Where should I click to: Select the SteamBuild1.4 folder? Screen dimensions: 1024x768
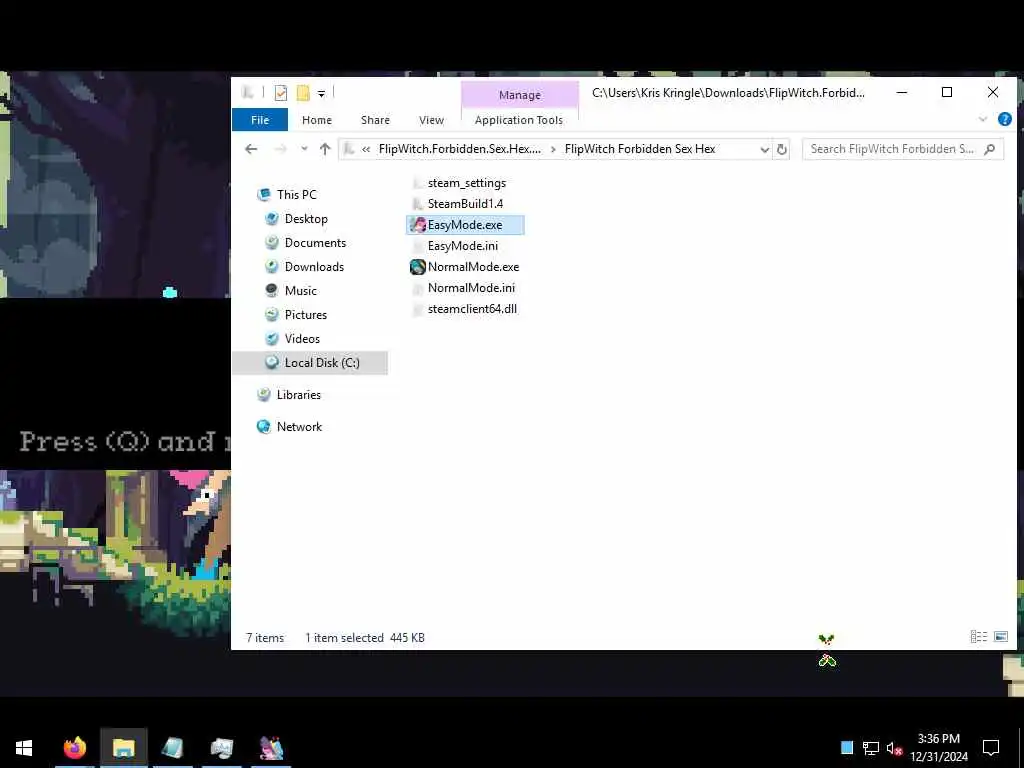pos(465,204)
